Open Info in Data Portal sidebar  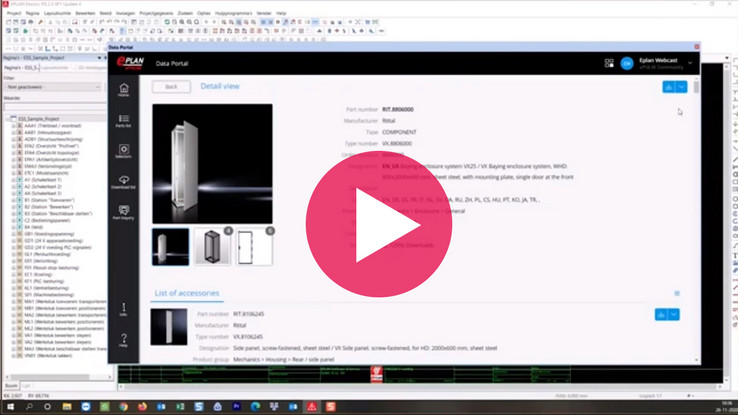(124, 309)
